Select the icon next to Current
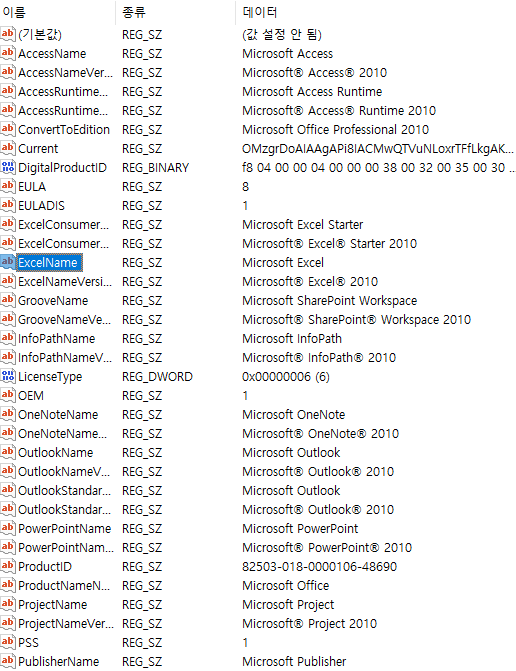516x671 pixels. tap(8, 148)
